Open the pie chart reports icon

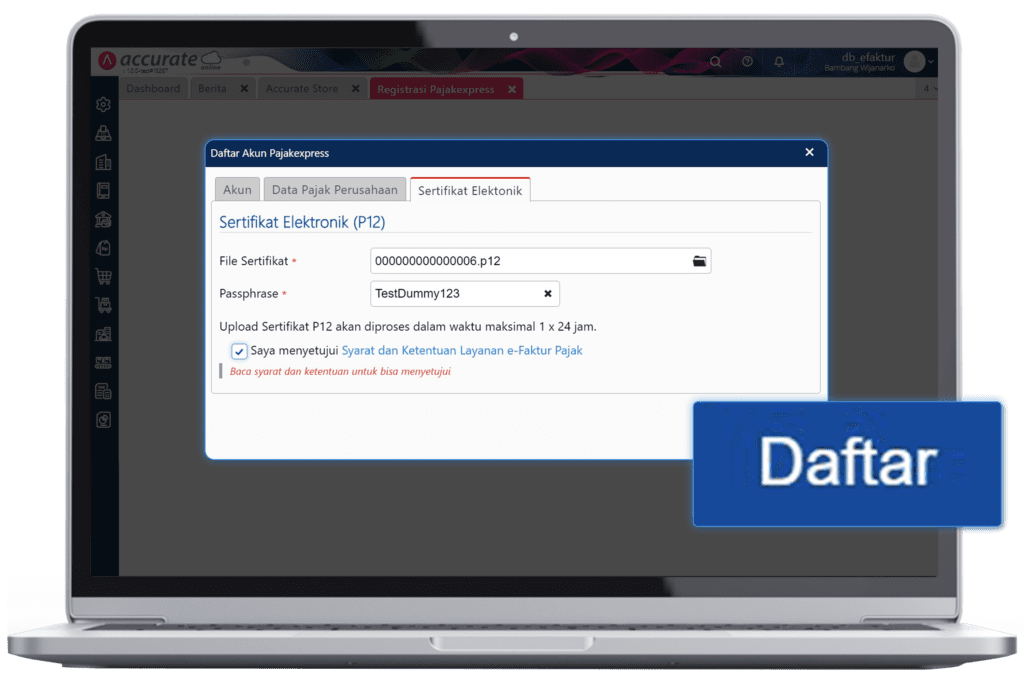103,420
